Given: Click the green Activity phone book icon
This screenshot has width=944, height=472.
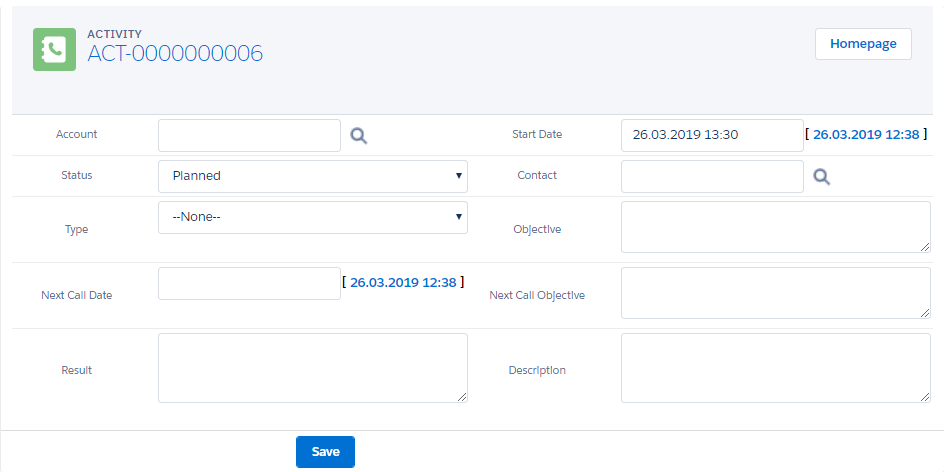Looking at the screenshot, I should tap(54, 49).
